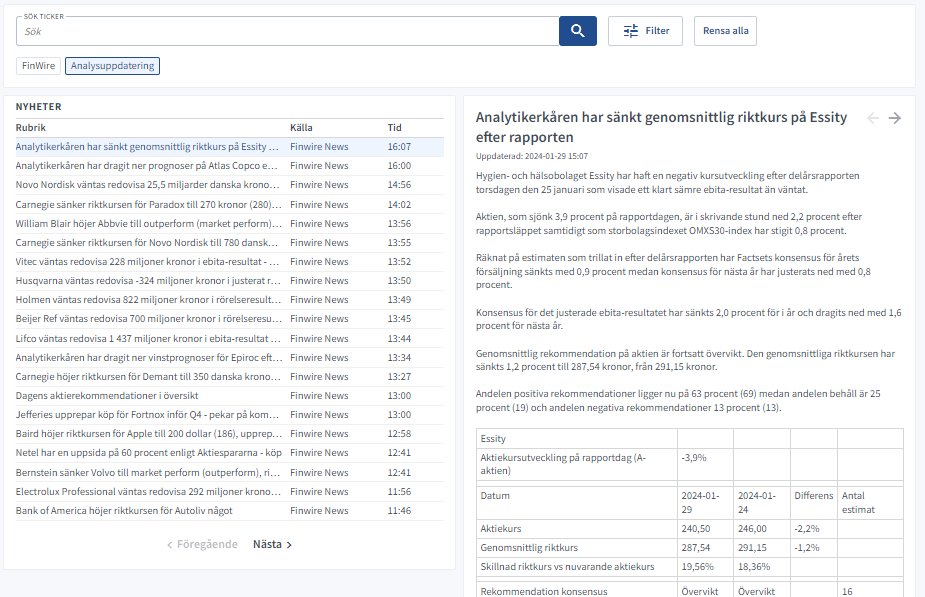
Task: Sort by the Rubrik column header
Action: [x=31, y=127]
